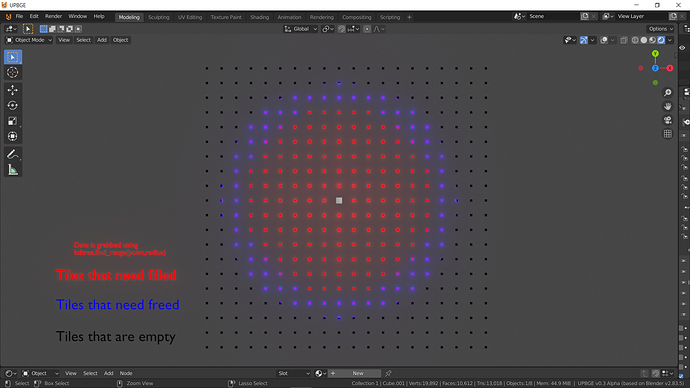Select rendered viewport shading sphere
This screenshot has width=690, height=388.
point(661,40)
